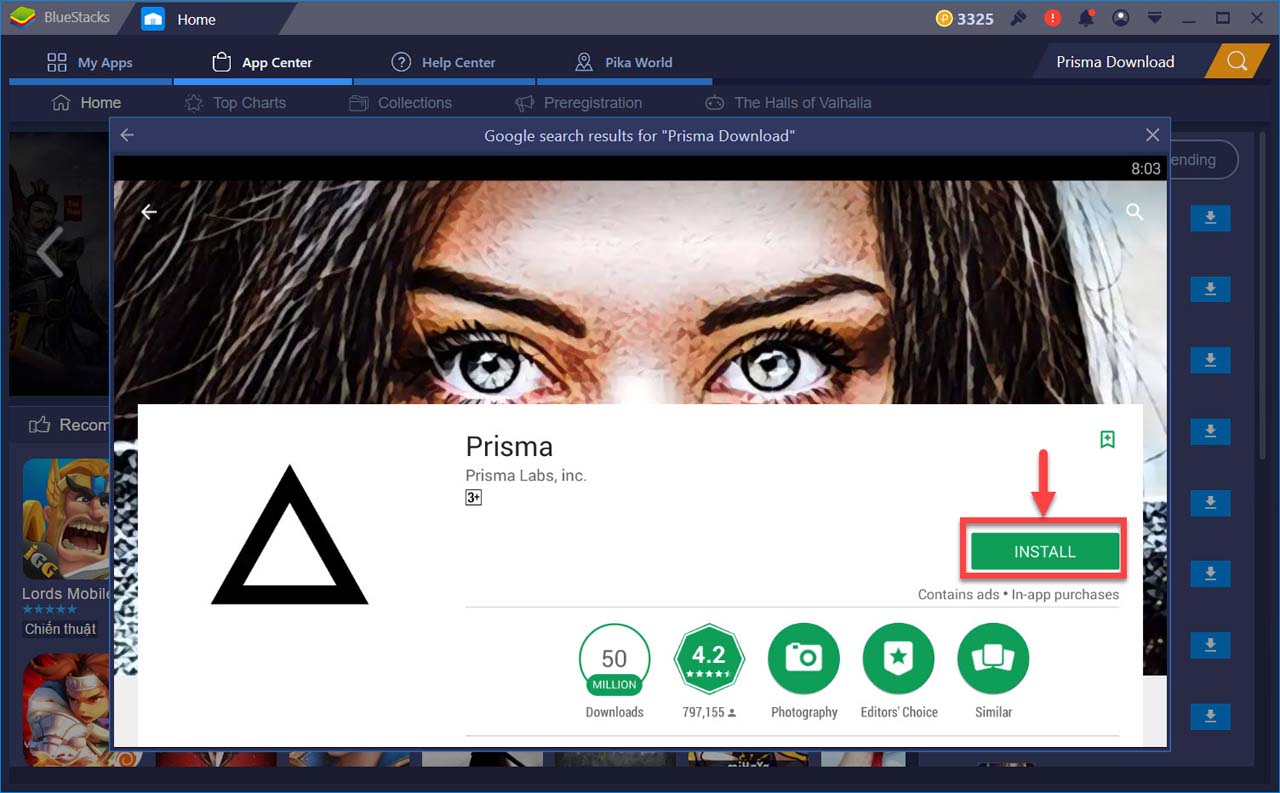1280x793 pixels.
Task: Click the Prisma triangle app icon
Action: tap(290, 535)
